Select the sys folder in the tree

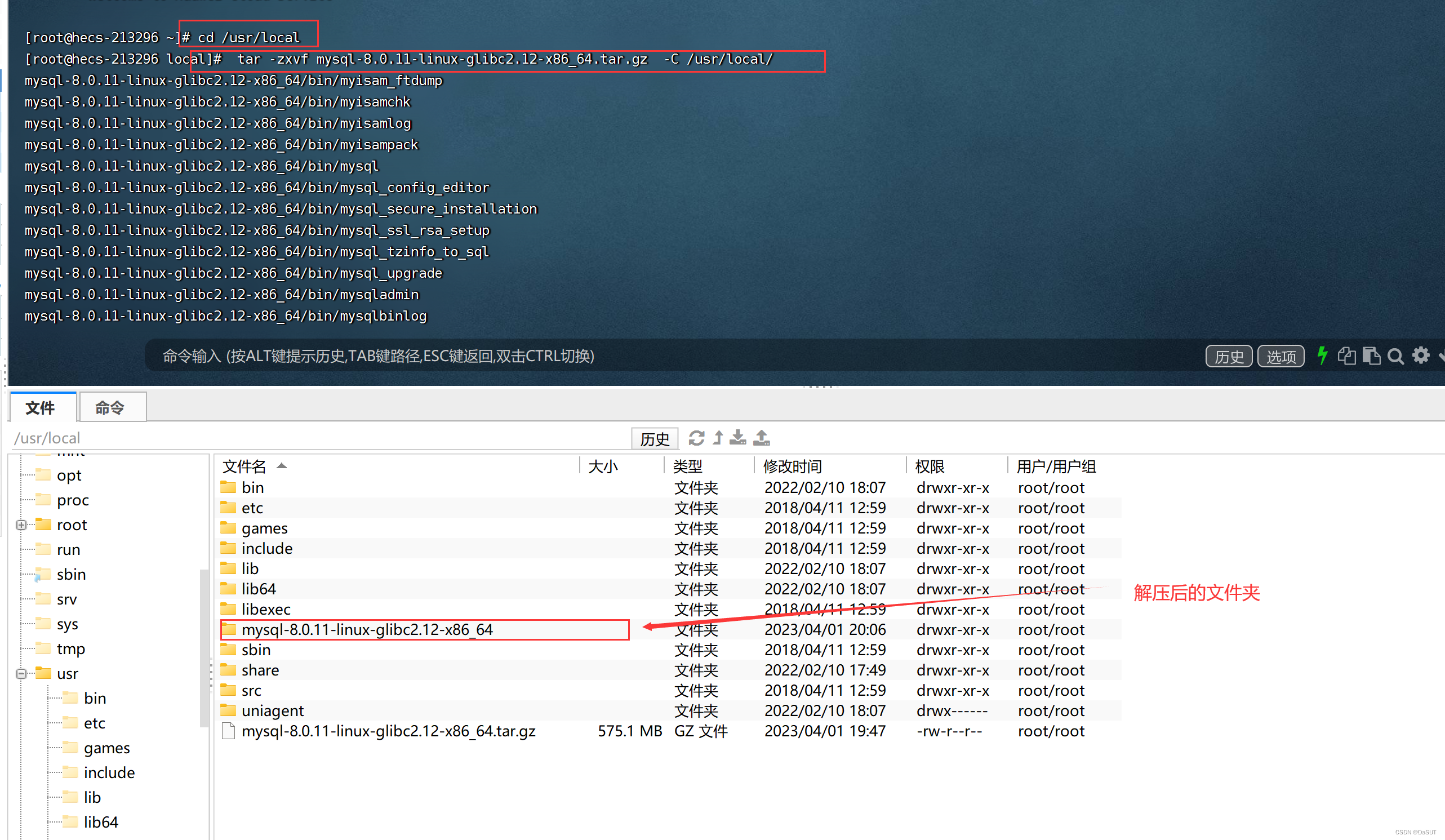click(67, 624)
